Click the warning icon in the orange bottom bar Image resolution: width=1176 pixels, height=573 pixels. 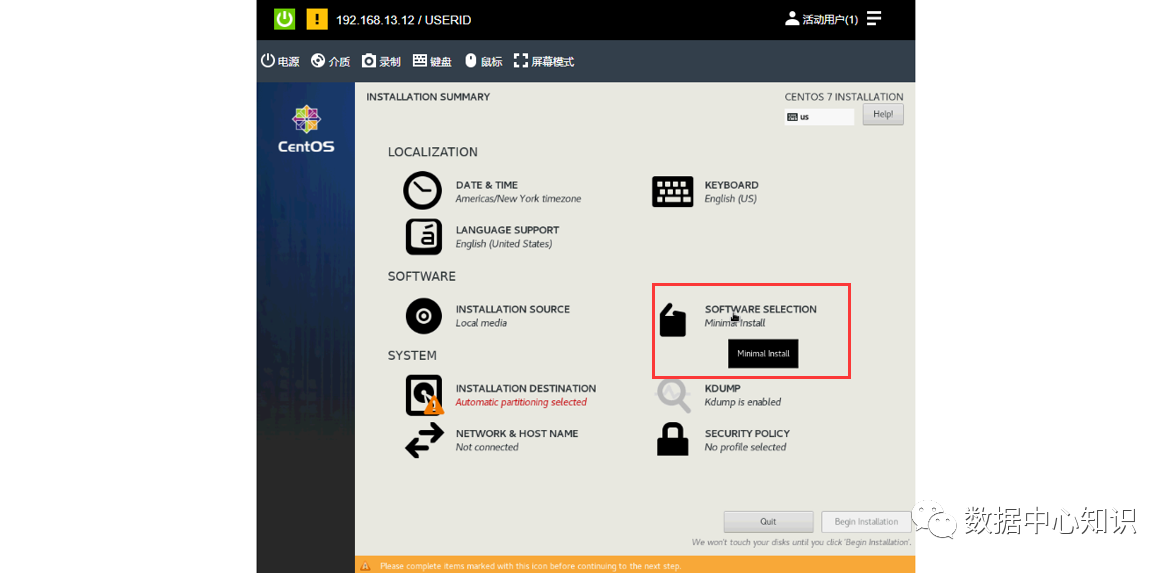click(x=365, y=566)
